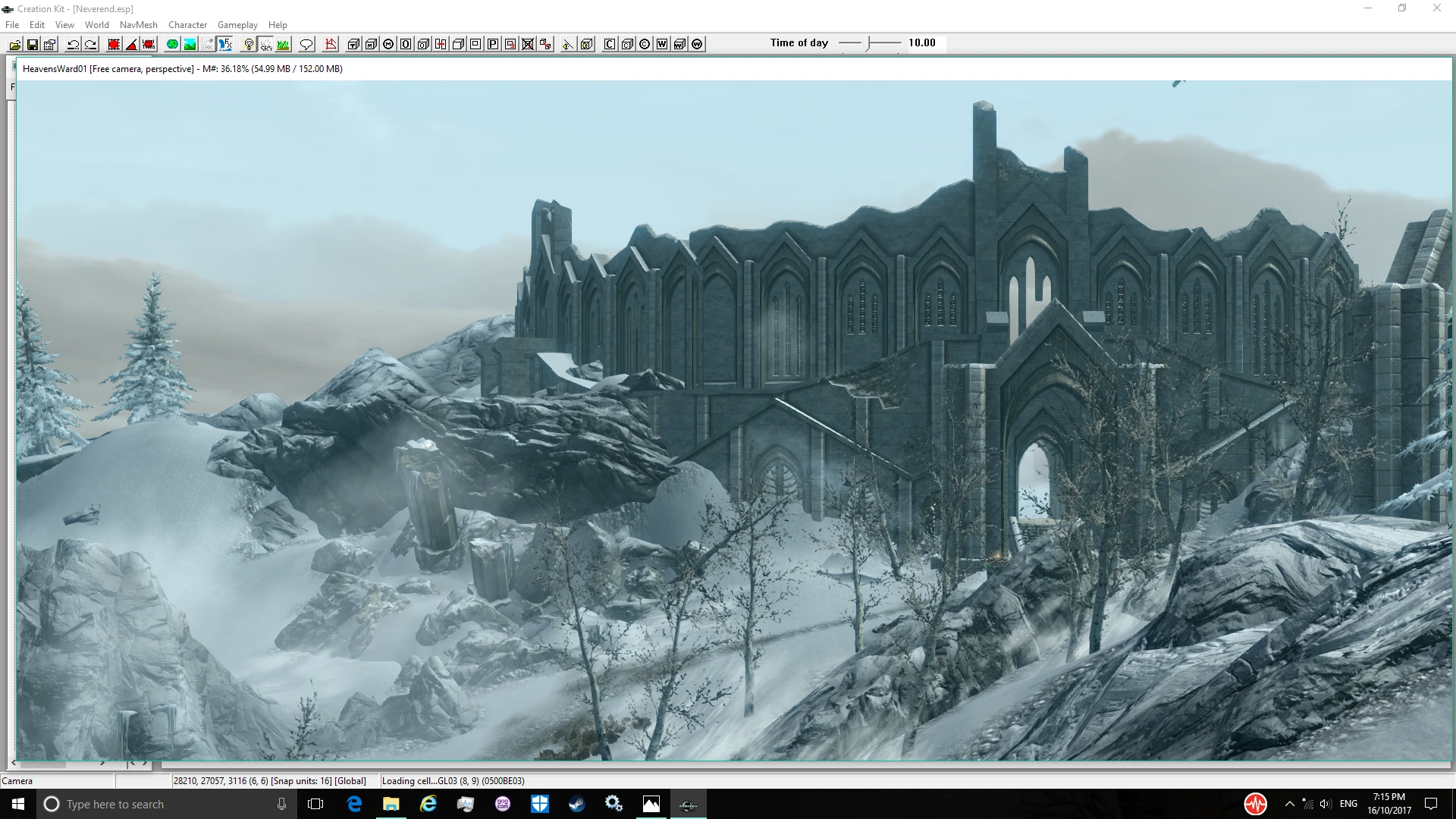The image size is (1456, 819).
Task: Click the speech bubble dialogue icon
Action: coord(306,44)
